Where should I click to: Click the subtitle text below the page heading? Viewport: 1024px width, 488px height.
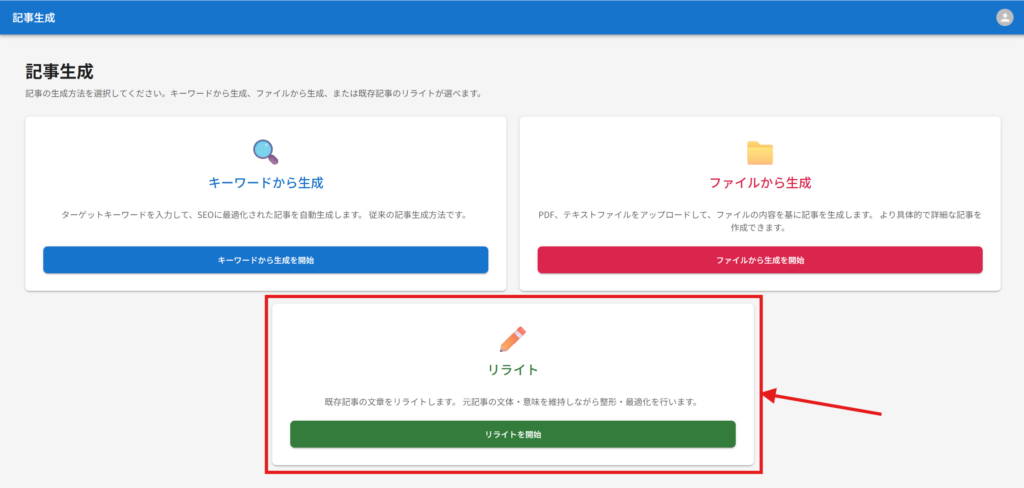254,94
